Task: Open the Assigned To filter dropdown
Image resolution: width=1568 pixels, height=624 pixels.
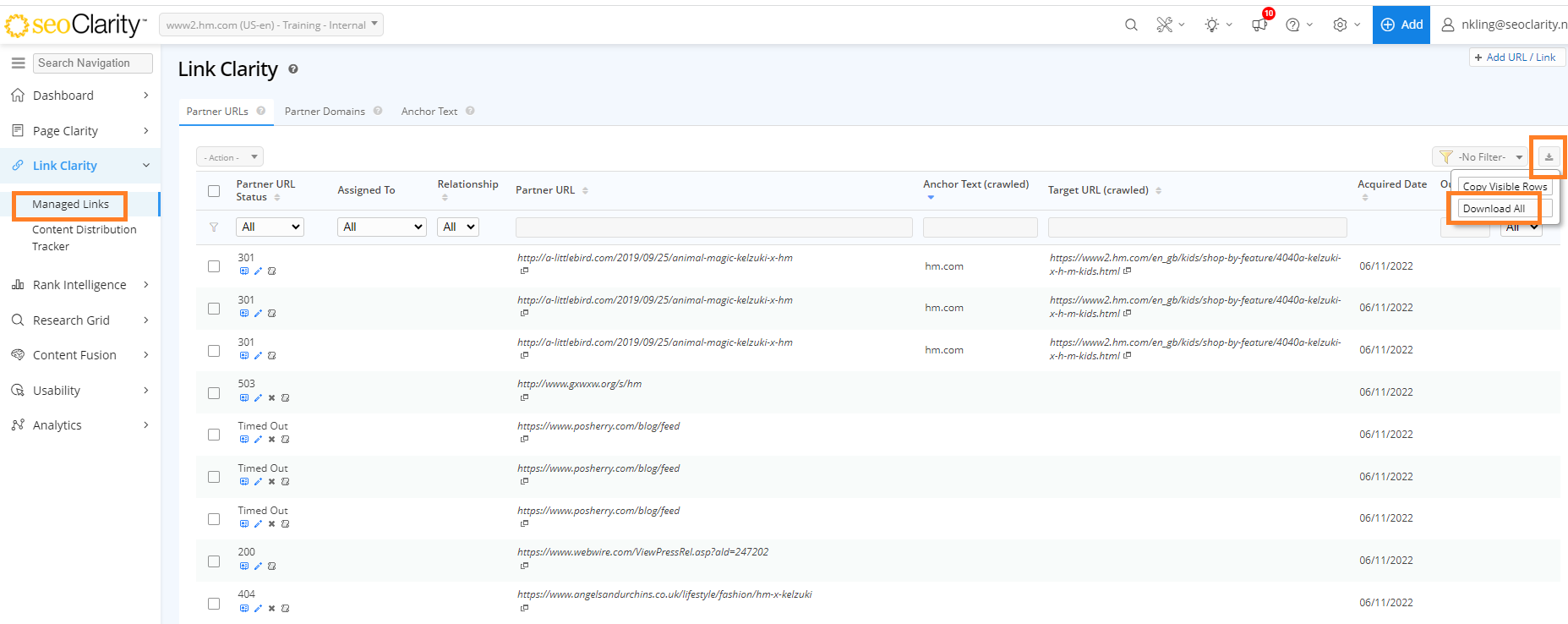Action: [x=381, y=227]
